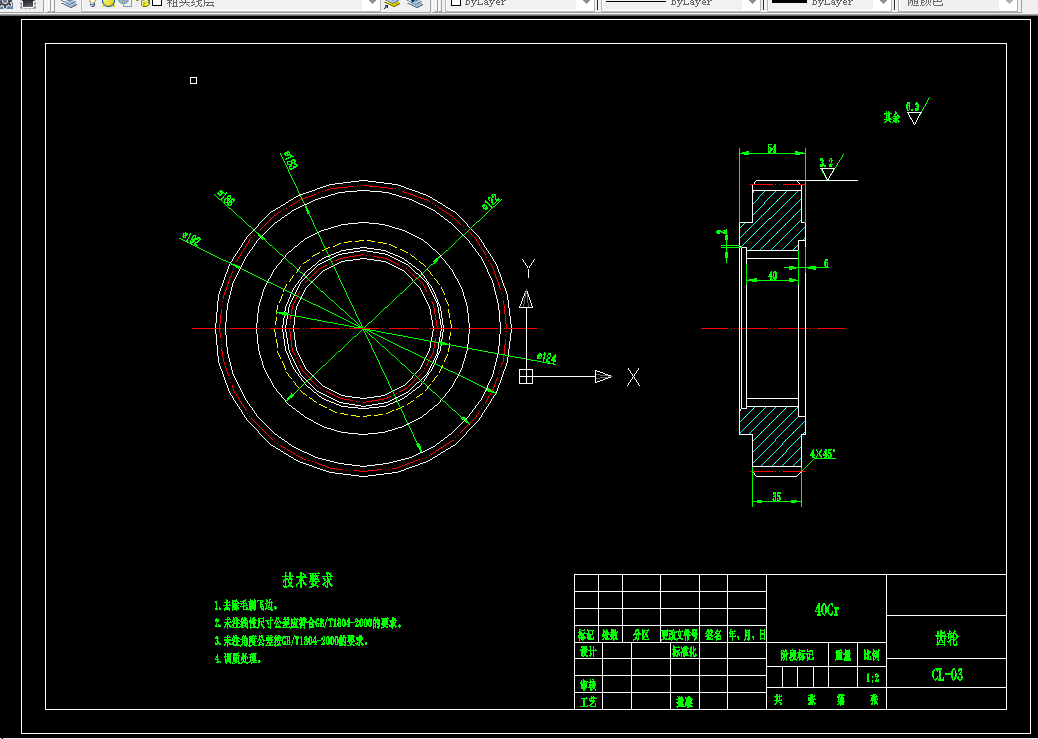The image size is (1038, 739).
Task: Toggle the layer lock icon in the layer box
Action: pos(143,3)
